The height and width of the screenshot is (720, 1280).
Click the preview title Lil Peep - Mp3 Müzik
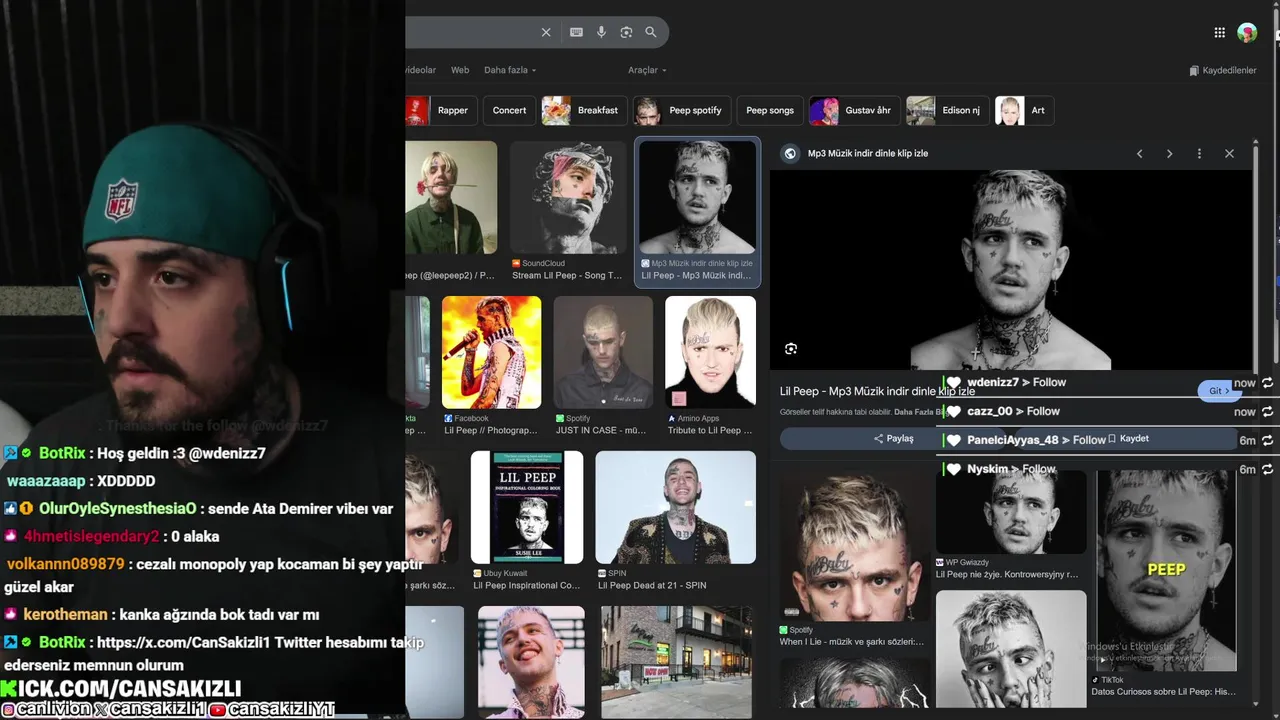(x=877, y=391)
